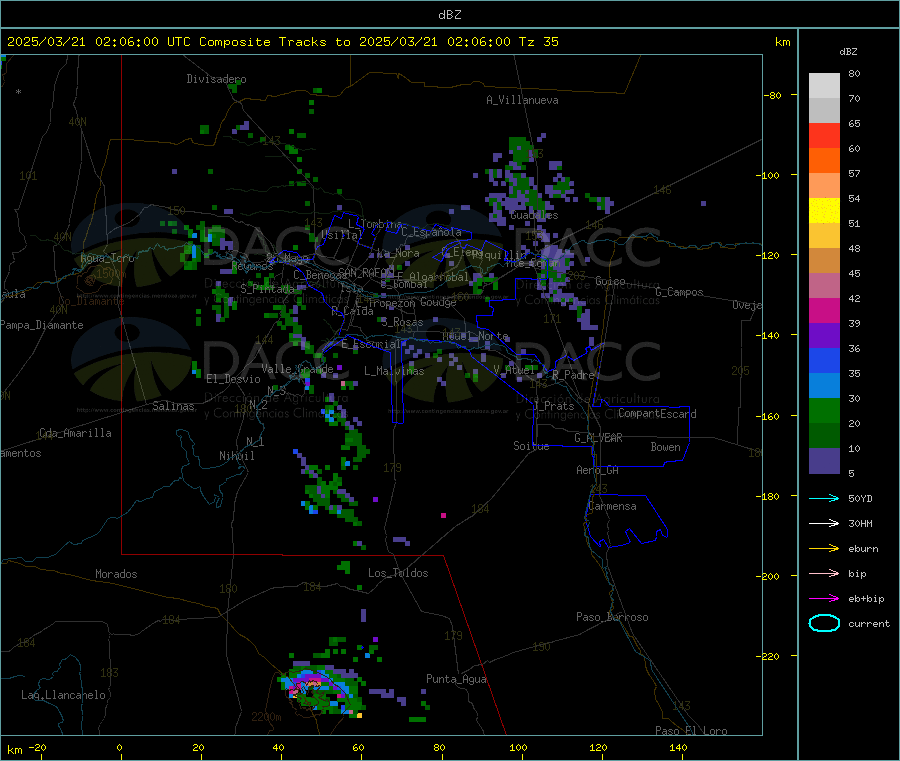Click the Divisadero map label
900x761 pixels.
(216, 79)
